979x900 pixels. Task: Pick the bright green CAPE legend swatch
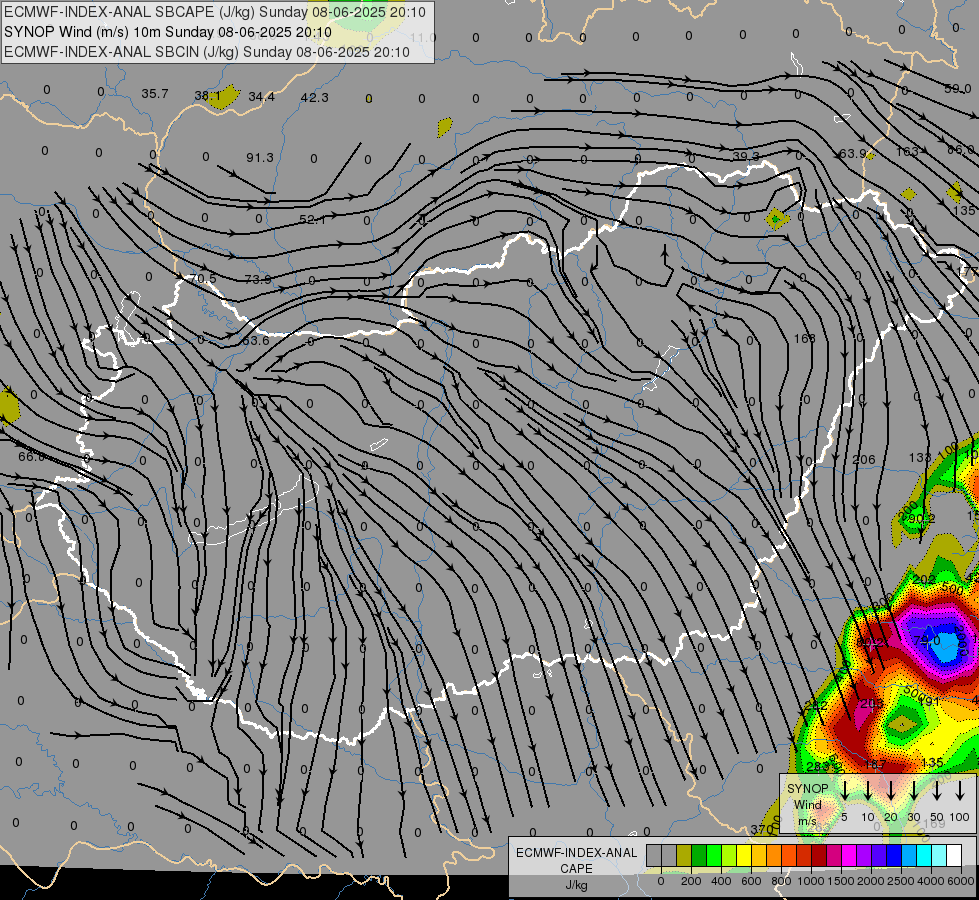point(714,855)
